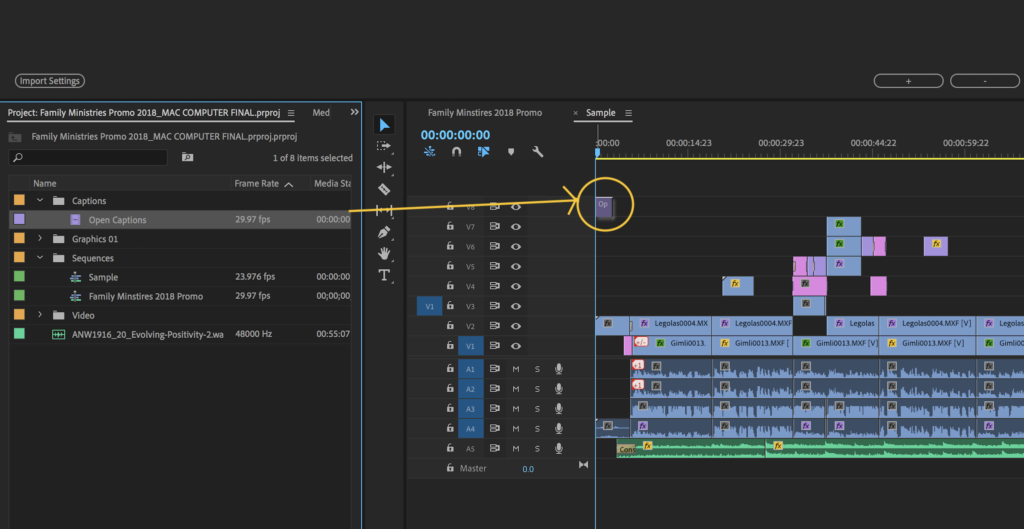This screenshot has height=529, width=1024.
Task: Sort by Frame Rate column header
Action: (257, 184)
